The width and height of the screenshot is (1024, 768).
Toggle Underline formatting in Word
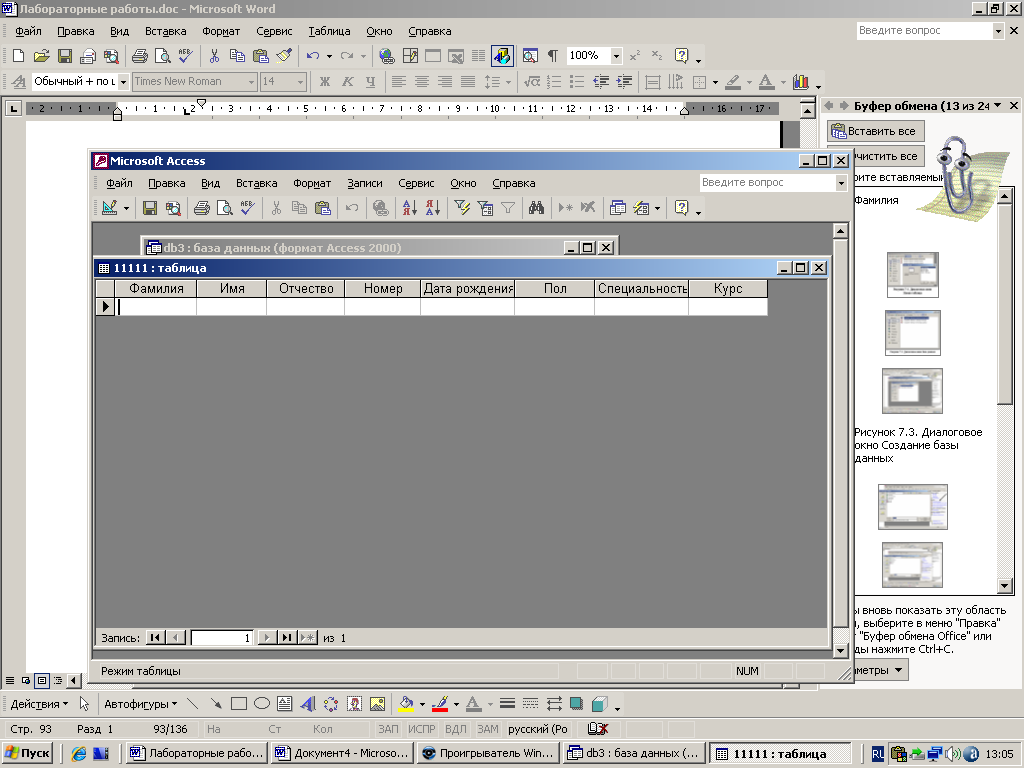tap(370, 82)
